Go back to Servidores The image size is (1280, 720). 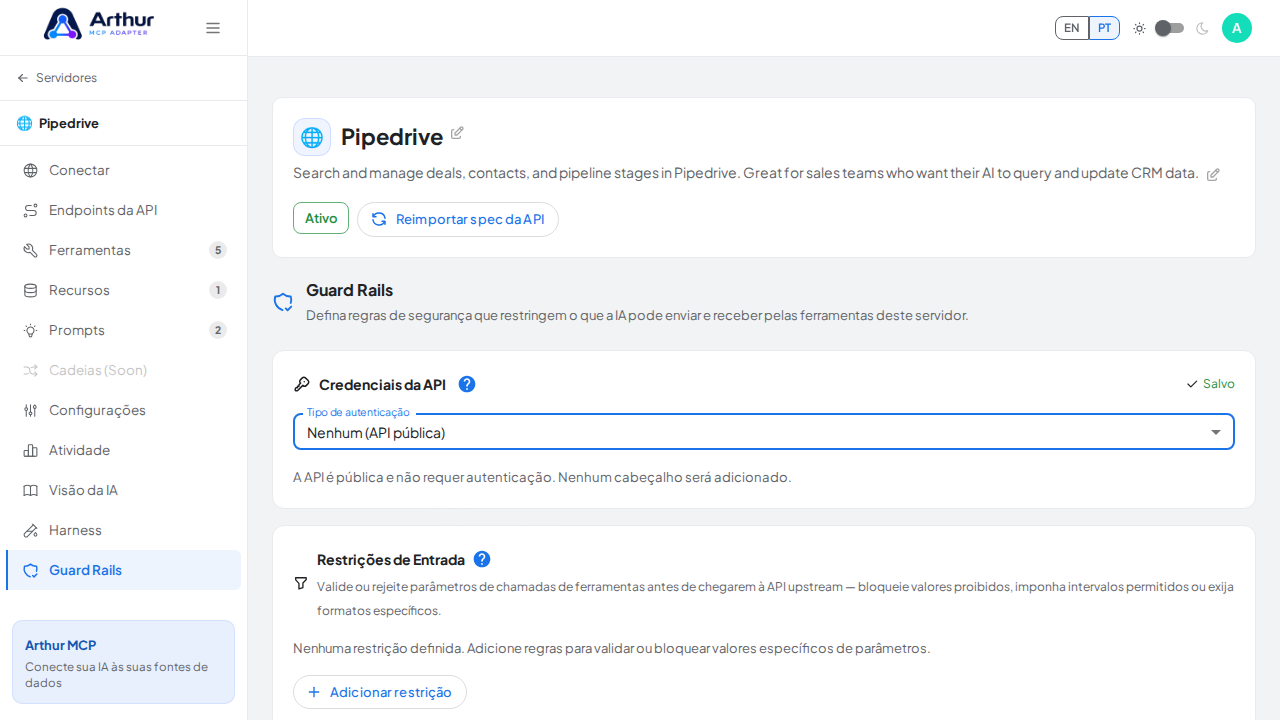tap(57, 78)
